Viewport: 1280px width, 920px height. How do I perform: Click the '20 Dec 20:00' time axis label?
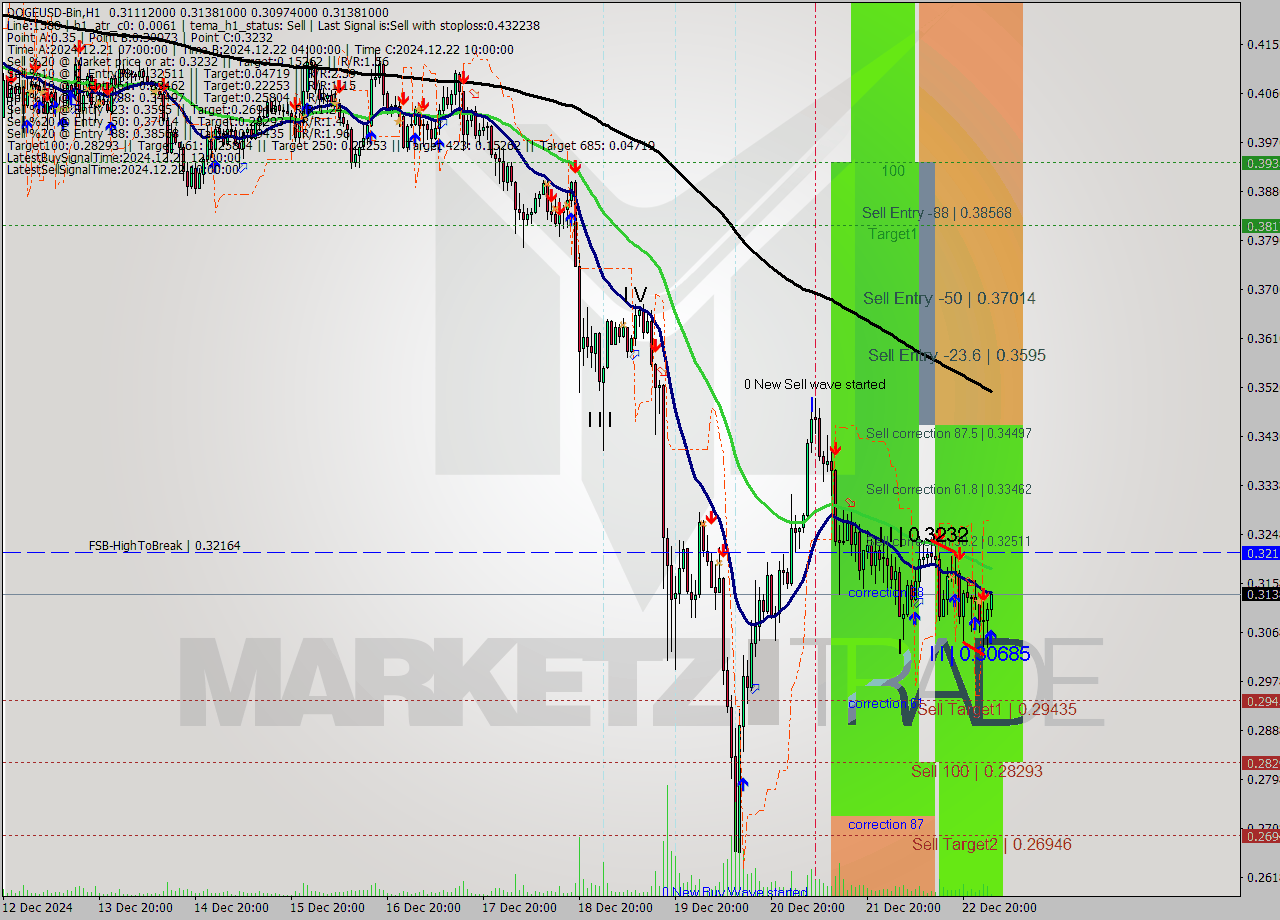(805, 908)
